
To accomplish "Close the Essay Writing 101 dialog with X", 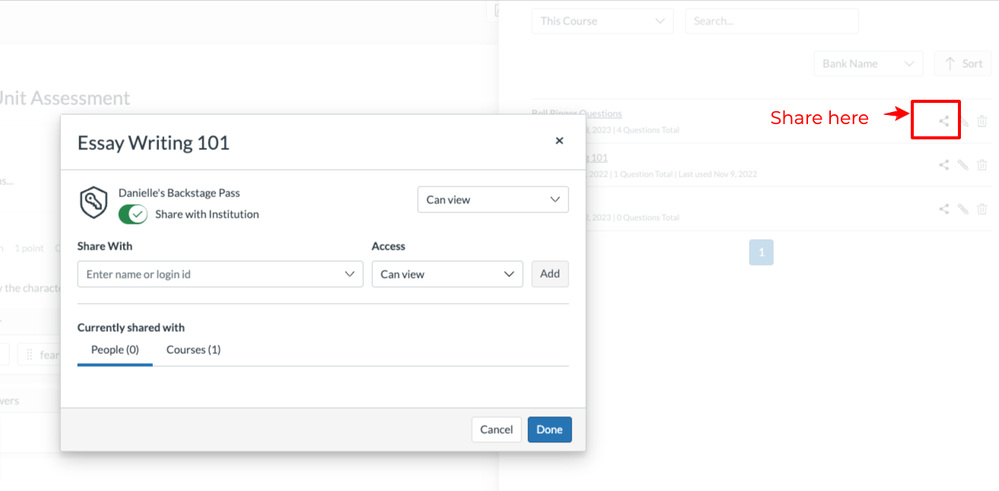I will click(559, 141).
